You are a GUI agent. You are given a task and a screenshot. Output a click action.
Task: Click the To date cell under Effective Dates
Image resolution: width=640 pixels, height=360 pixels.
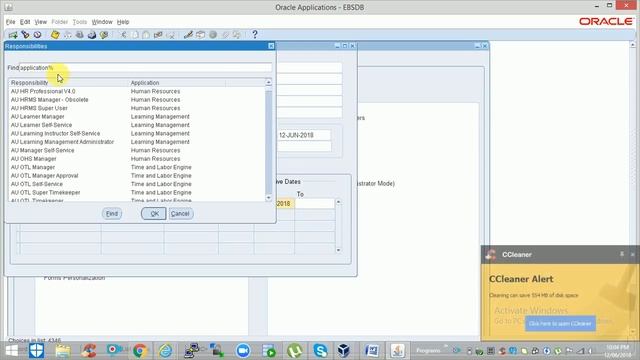[315, 203]
